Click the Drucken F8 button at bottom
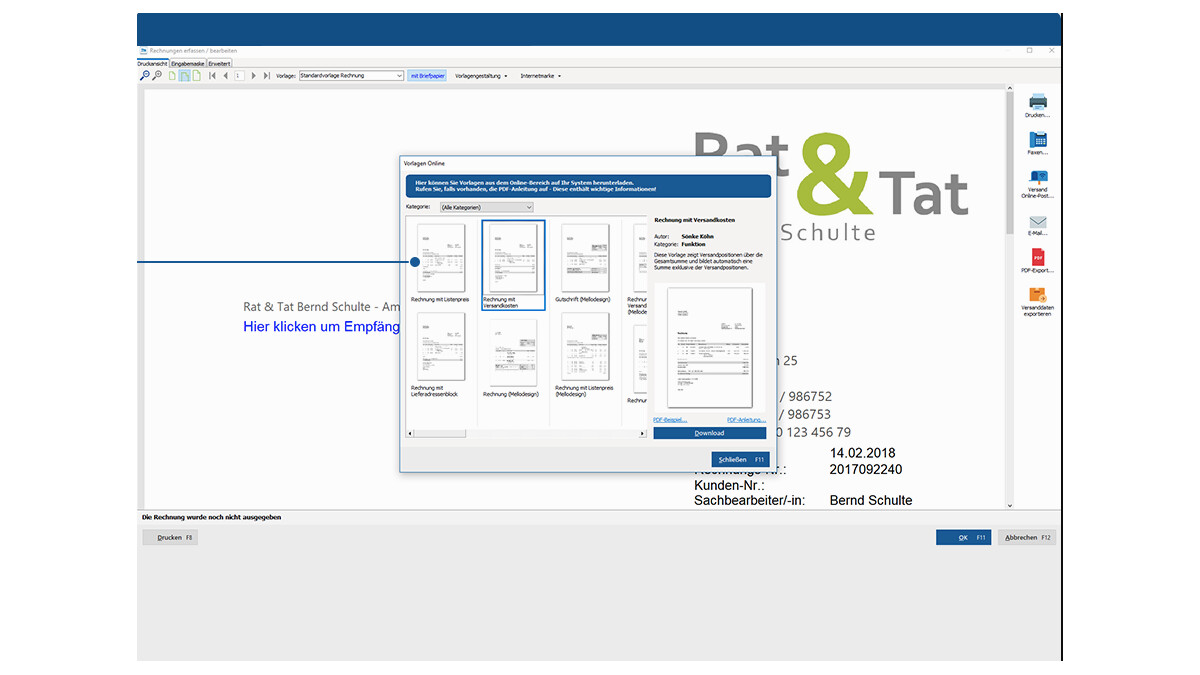 tap(170, 537)
